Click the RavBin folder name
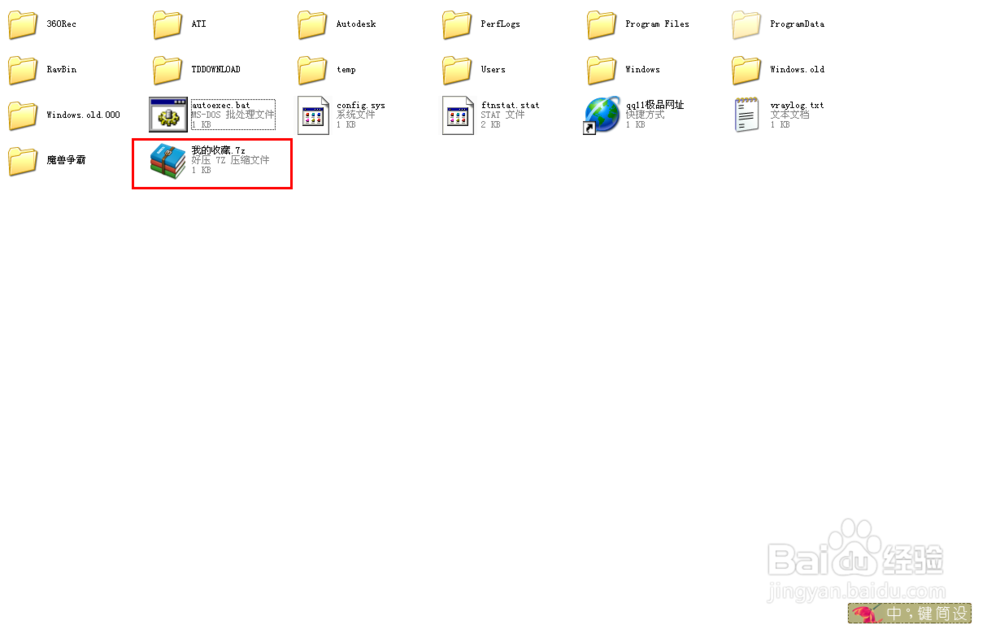Image resolution: width=1000 pixels, height=625 pixels. [x=61, y=70]
